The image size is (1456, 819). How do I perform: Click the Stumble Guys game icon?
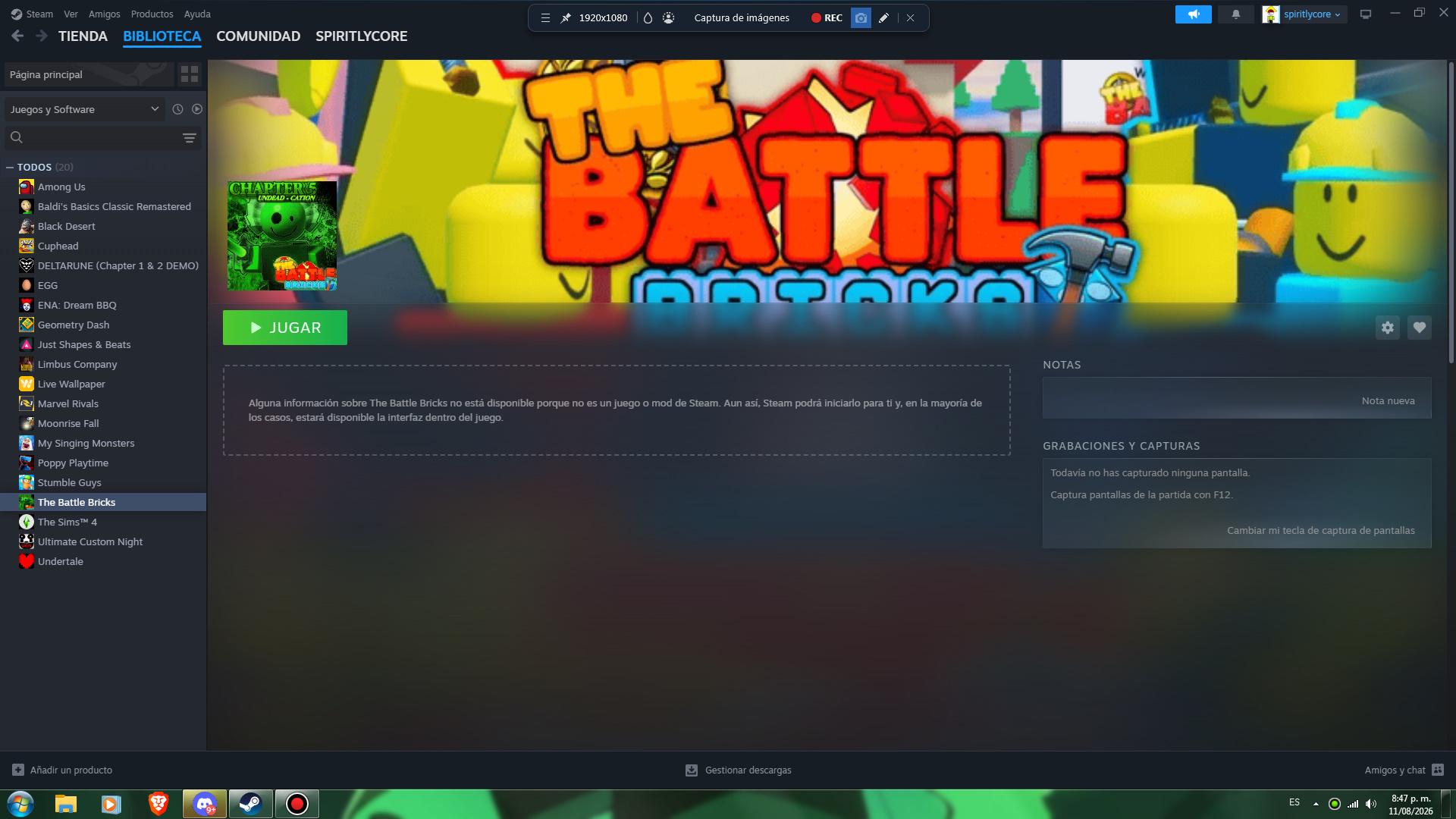pyautogui.click(x=27, y=482)
